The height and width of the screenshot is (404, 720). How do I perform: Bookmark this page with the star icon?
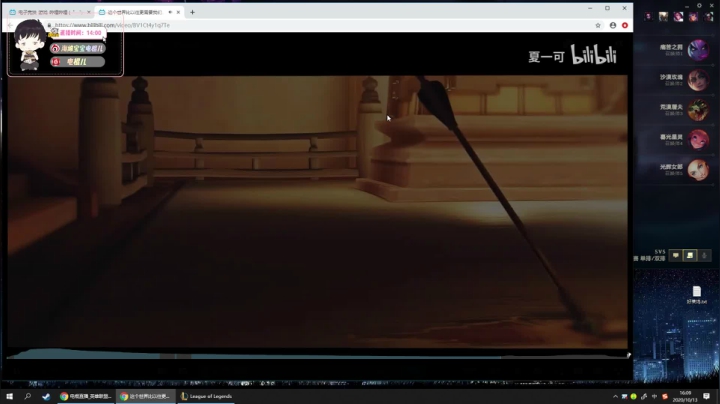[x=598, y=25]
